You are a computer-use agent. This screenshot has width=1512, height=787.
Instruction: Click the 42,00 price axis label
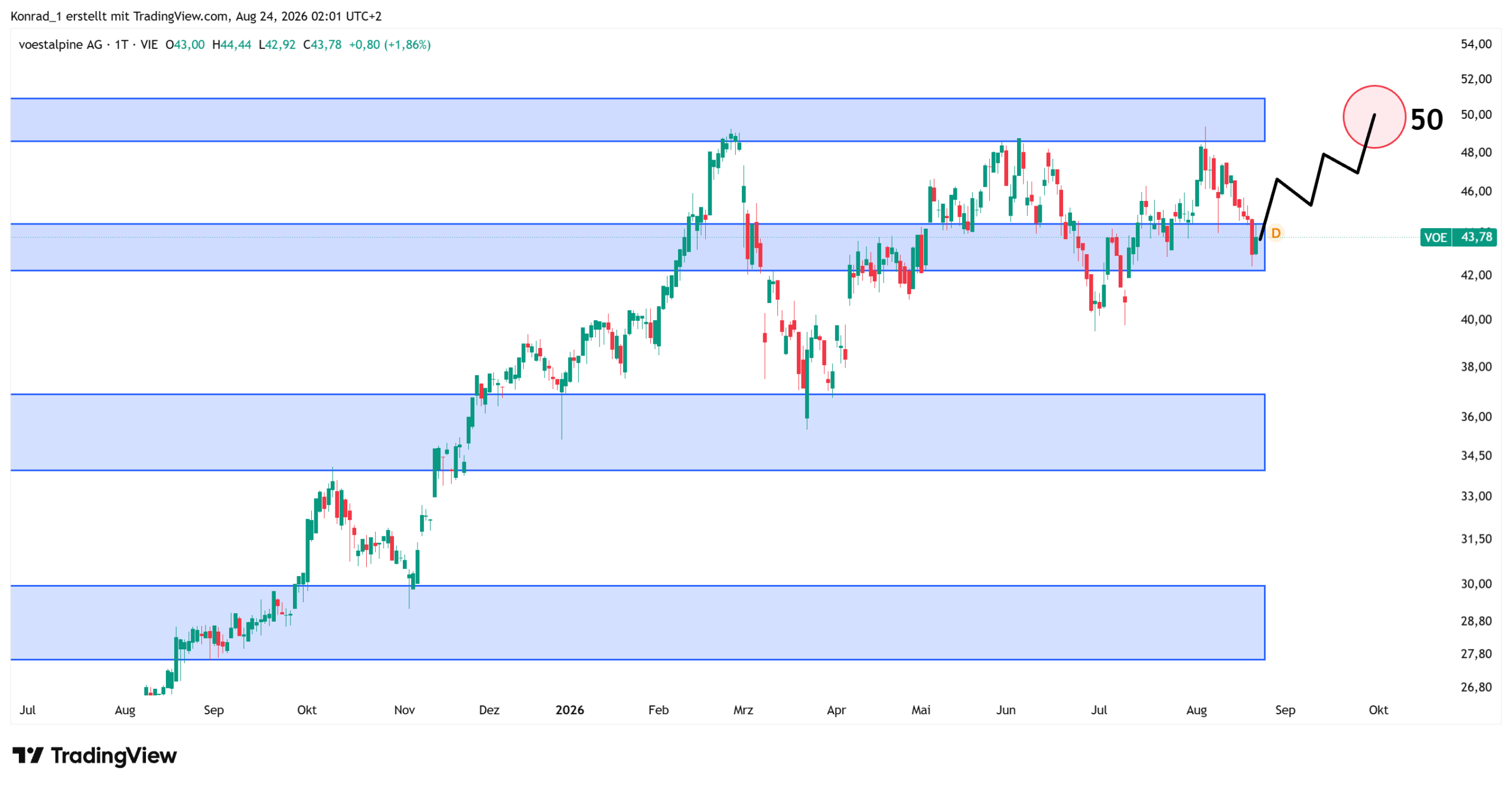point(1475,275)
